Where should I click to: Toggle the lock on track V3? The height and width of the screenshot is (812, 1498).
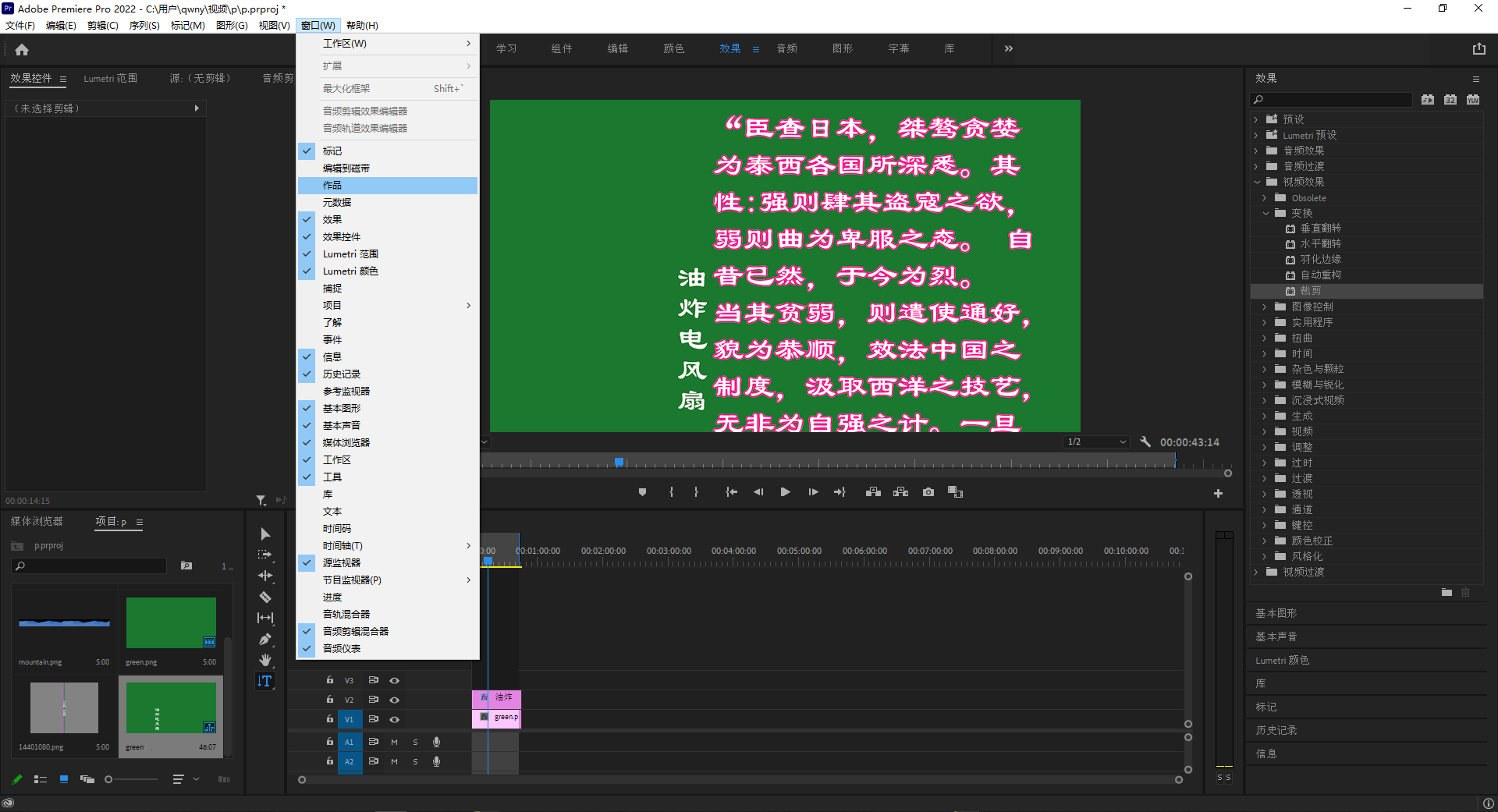(x=329, y=680)
